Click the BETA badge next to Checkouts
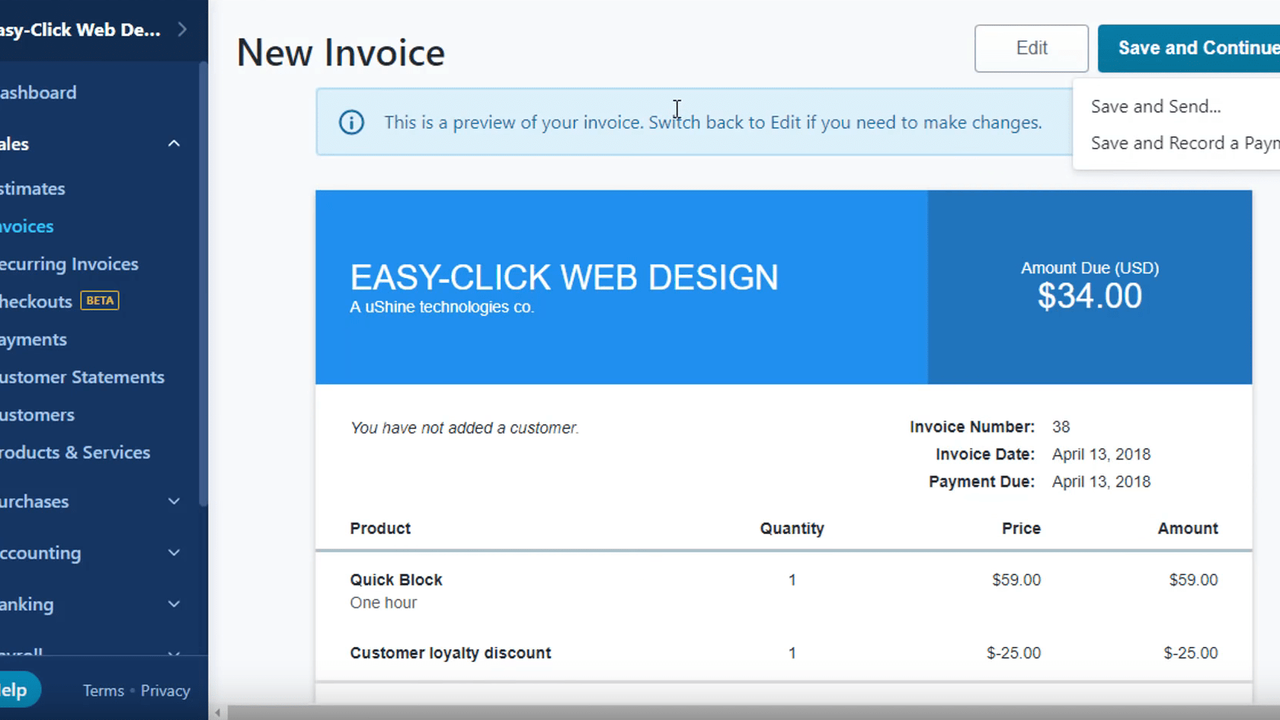This screenshot has width=1280, height=720. [x=99, y=300]
